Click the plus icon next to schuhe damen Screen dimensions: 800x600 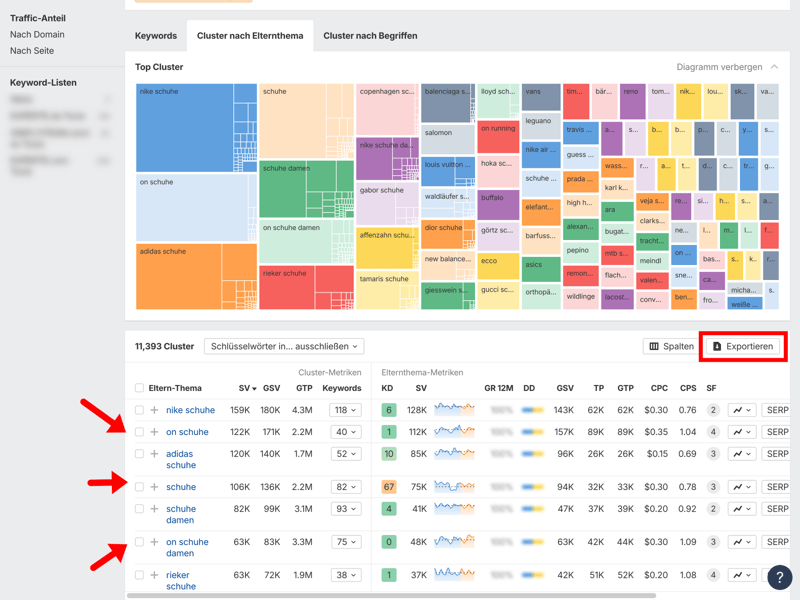(154, 509)
